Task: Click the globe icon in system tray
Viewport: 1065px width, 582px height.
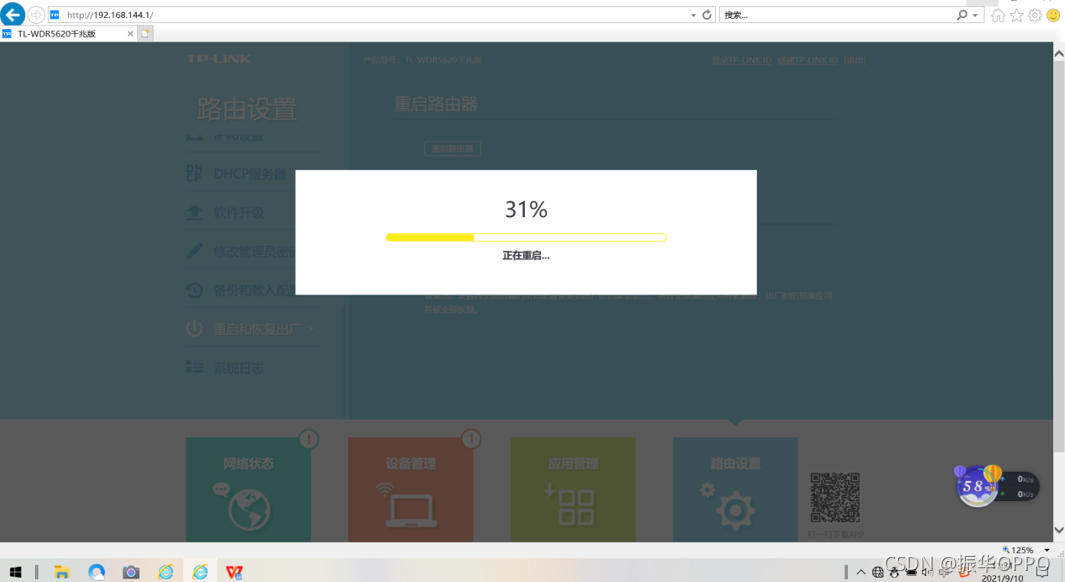Action: pyautogui.click(x=878, y=572)
